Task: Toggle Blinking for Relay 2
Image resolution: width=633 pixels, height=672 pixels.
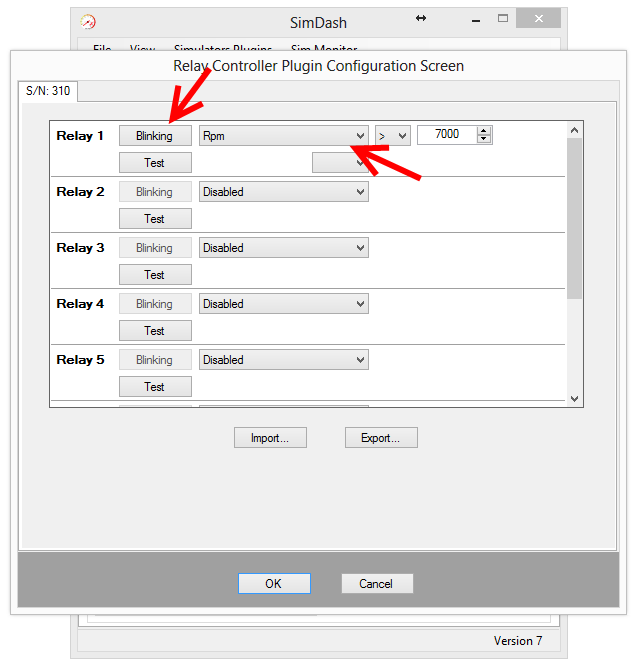Action: (155, 192)
